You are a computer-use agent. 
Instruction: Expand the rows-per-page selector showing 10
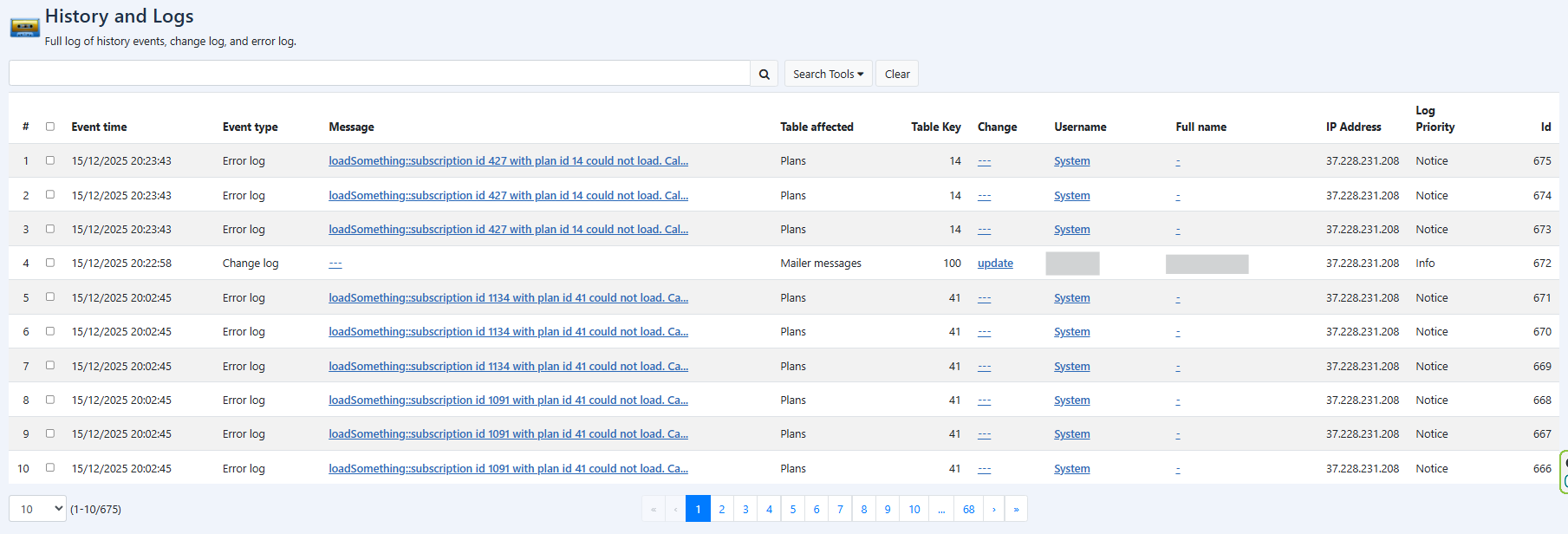pos(37,509)
